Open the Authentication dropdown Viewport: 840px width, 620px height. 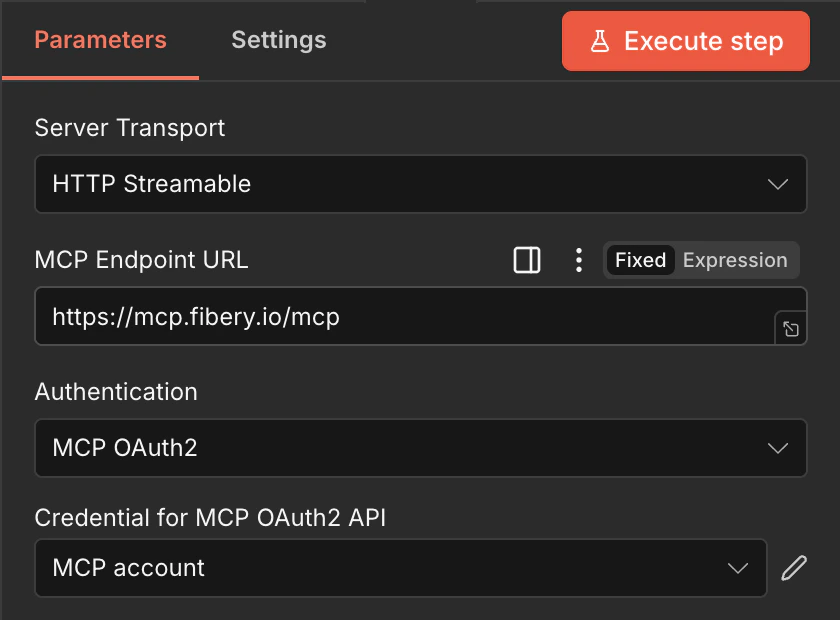click(420, 448)
